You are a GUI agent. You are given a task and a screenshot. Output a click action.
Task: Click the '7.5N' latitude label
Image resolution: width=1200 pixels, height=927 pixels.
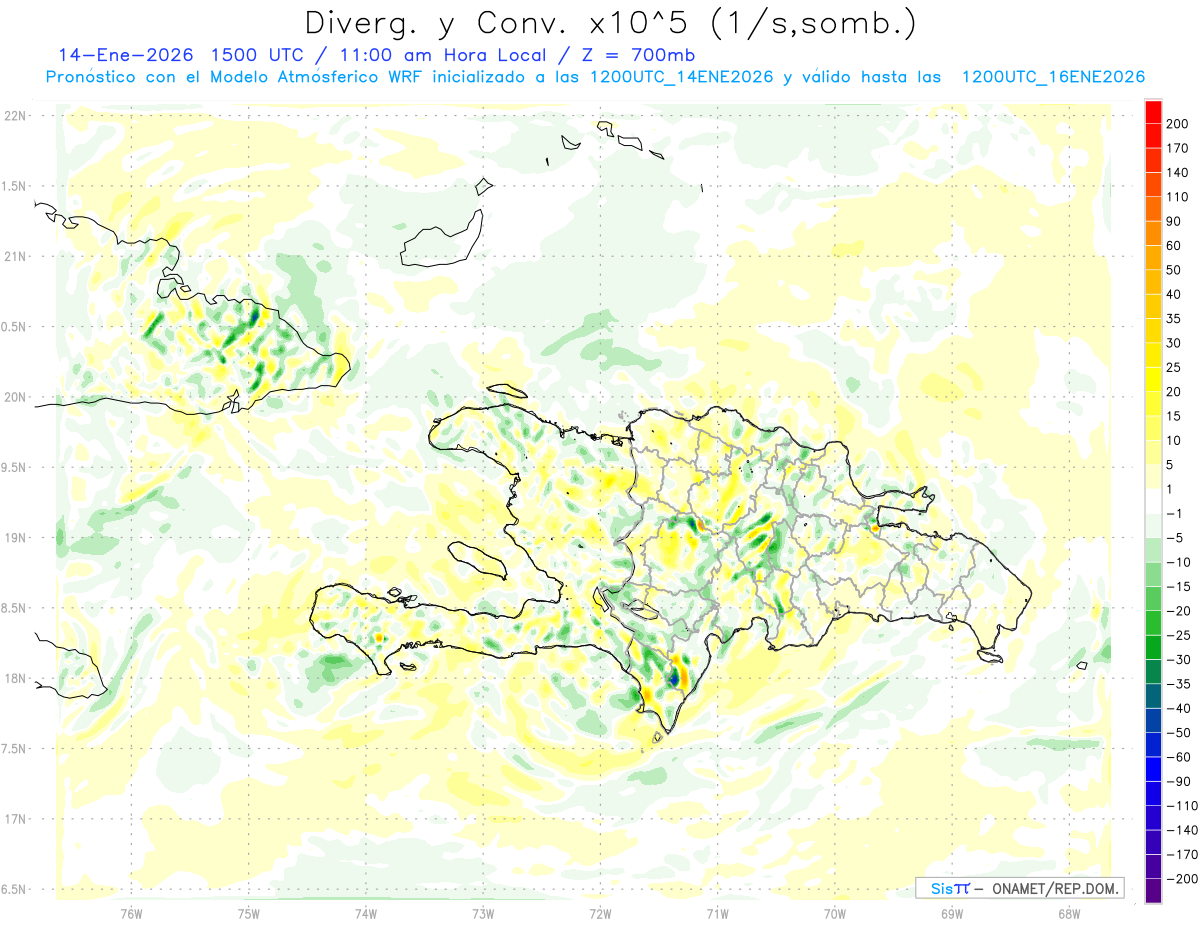[13, 749]
